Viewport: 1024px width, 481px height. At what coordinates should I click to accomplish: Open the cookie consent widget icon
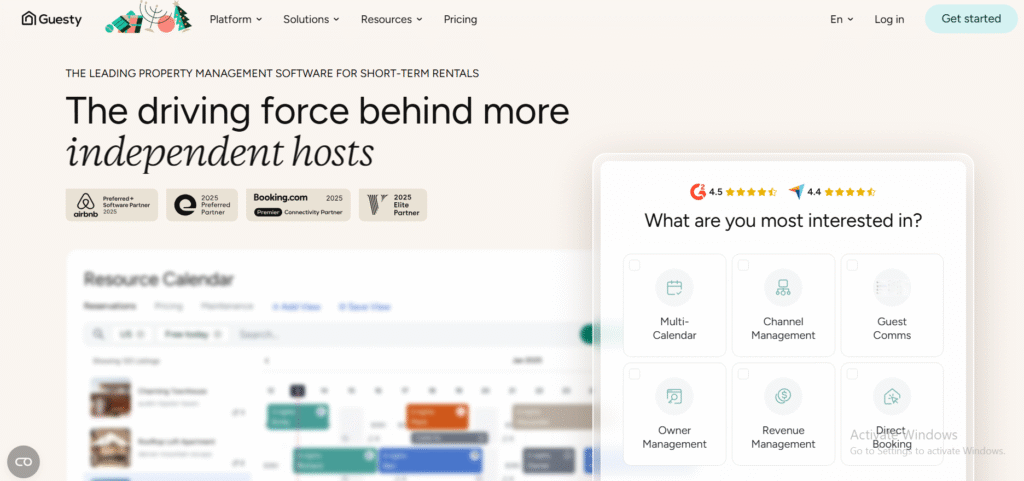click(x=23, y=461)
